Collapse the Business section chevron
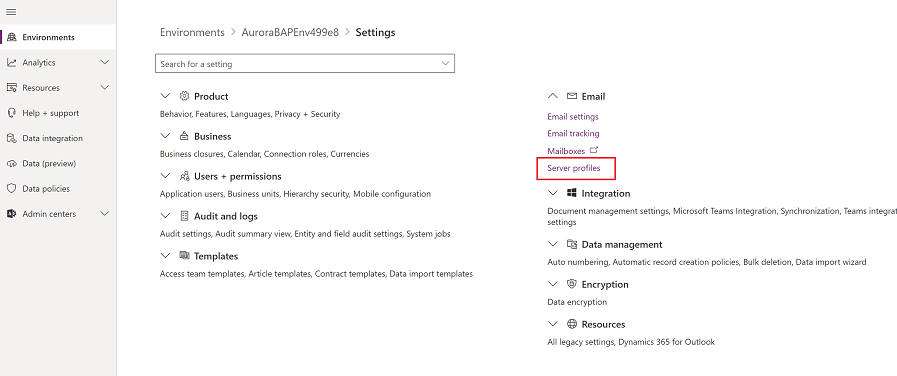 165,136
